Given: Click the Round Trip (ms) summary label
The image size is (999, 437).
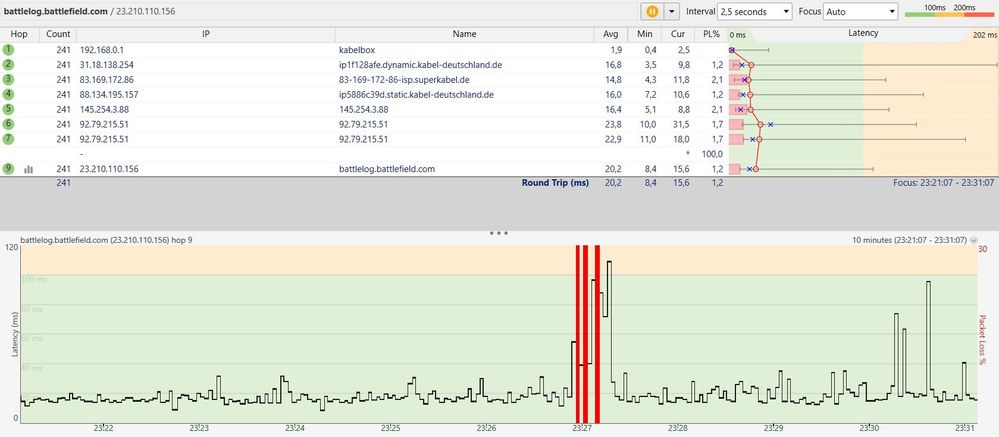Looking at the screenshot, I should tap(555, 183).
